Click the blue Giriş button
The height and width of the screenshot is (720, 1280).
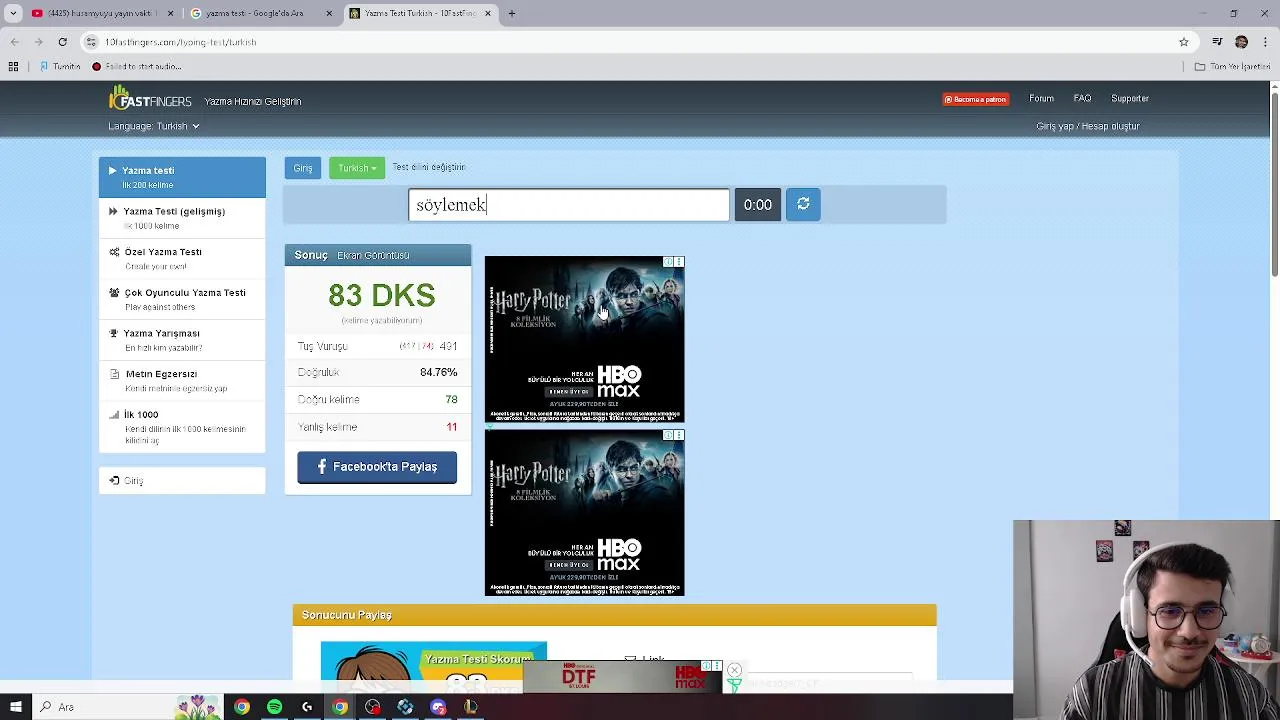pyautogui.click(x=303, y=168)
